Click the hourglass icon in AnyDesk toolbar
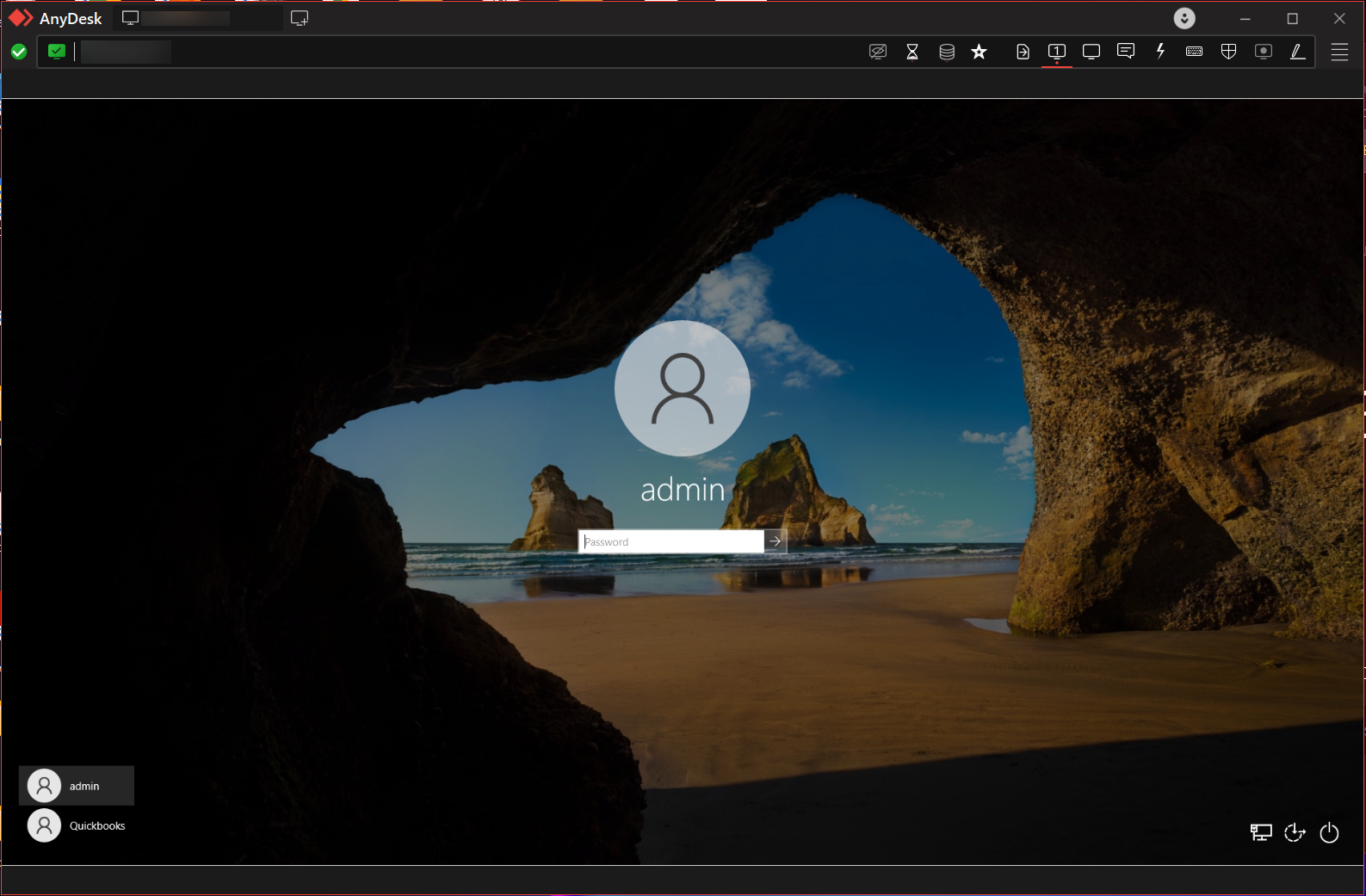This screenshot has width=1366, height=896. point(912,52)
